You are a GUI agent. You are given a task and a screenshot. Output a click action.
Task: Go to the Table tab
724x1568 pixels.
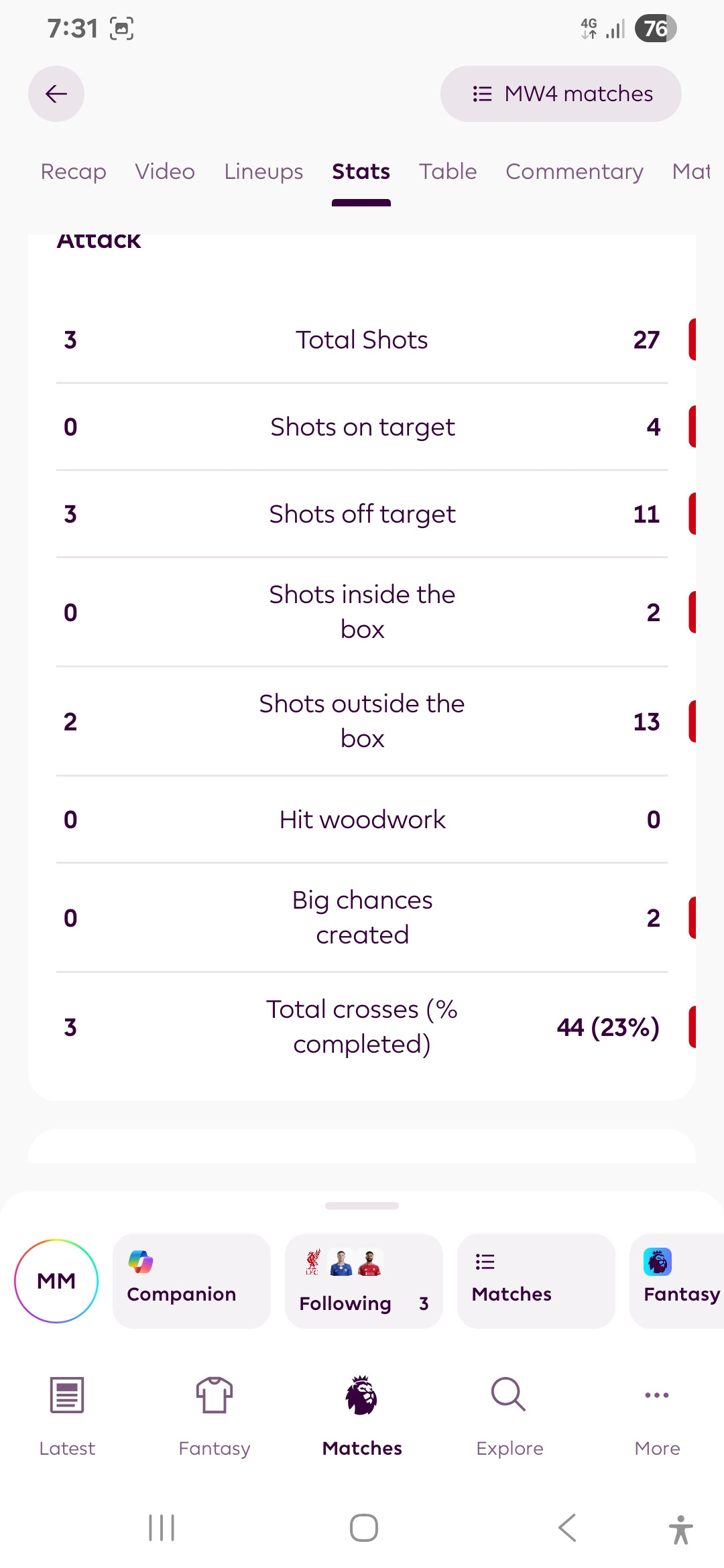point(448,172)
